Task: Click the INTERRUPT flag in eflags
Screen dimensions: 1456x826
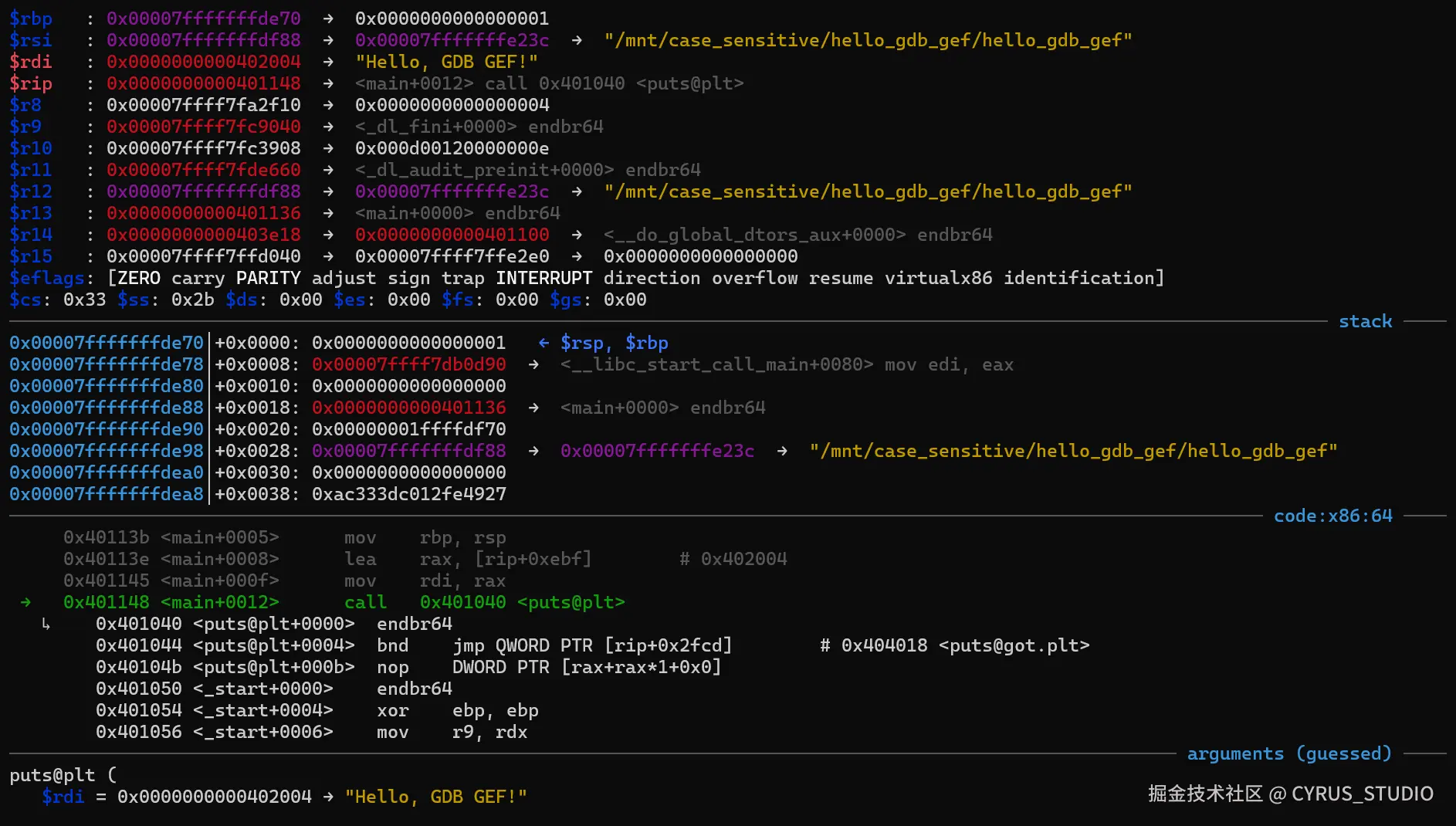Action: point(543,278)
